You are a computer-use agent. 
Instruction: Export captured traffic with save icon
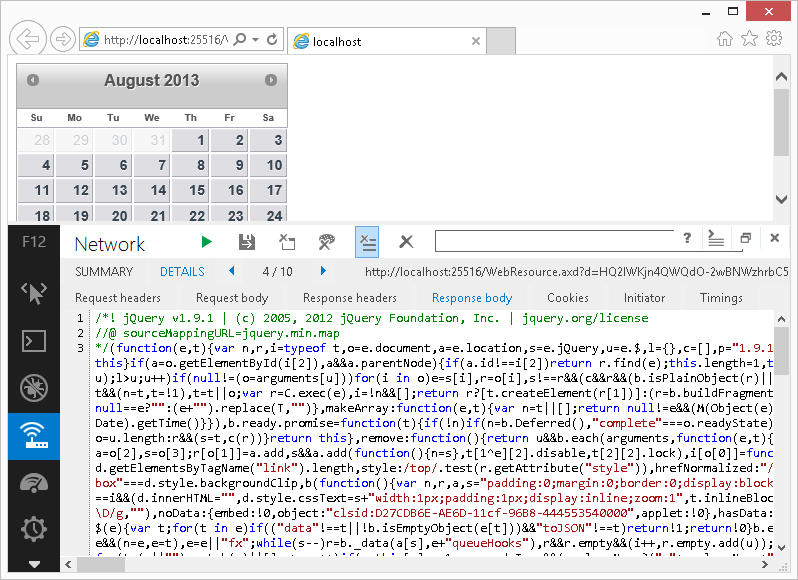coord(247,242)
